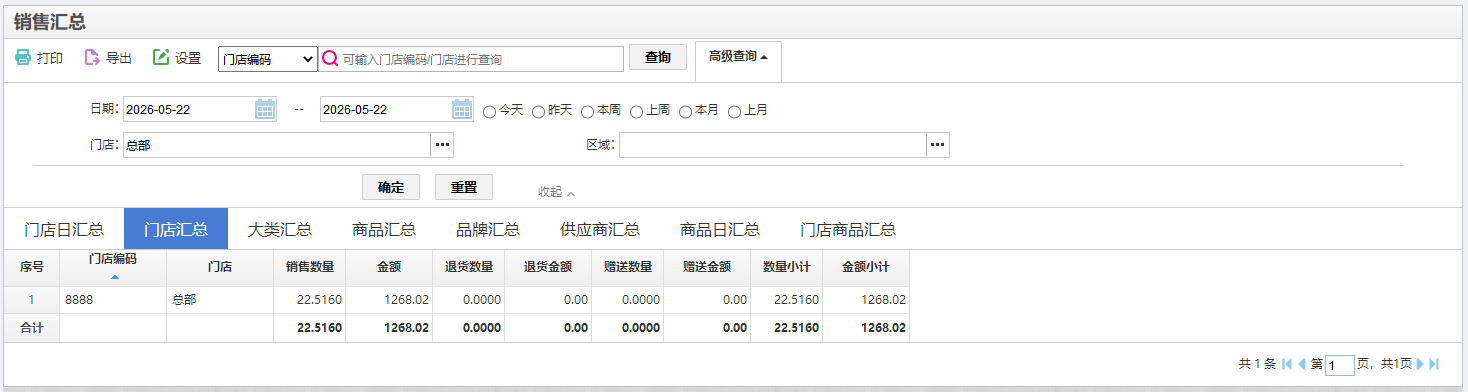Click the page number input box

tap(1340, 365)
